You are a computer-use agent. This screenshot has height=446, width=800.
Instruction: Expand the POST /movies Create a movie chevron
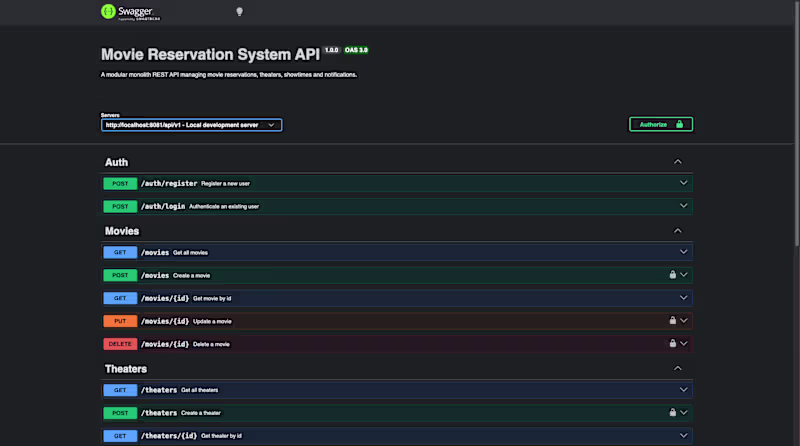pyautogui.click(x=684, y=275)
